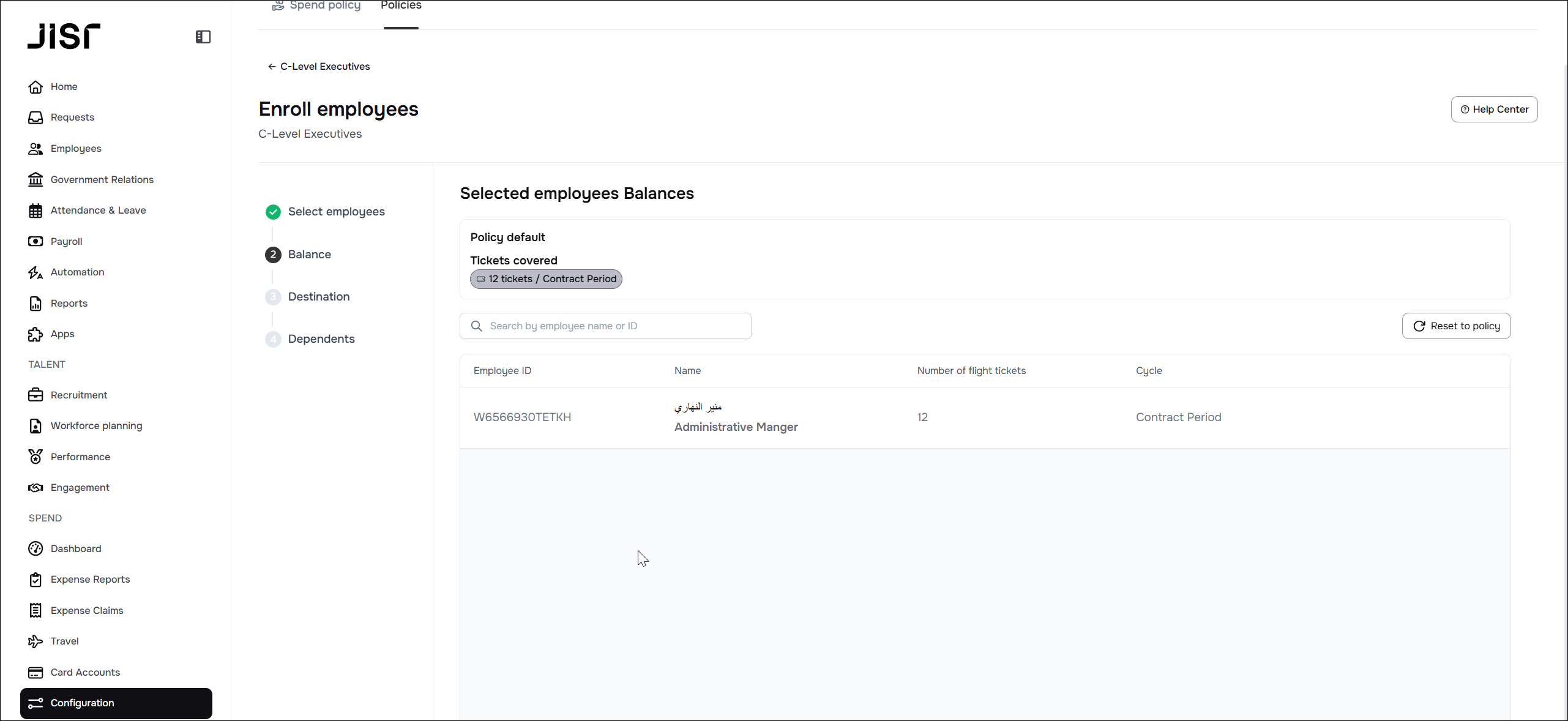This screenshot has width=1568, height=721.
Task: Select the Policies tab
Action: tap(401, 6)
